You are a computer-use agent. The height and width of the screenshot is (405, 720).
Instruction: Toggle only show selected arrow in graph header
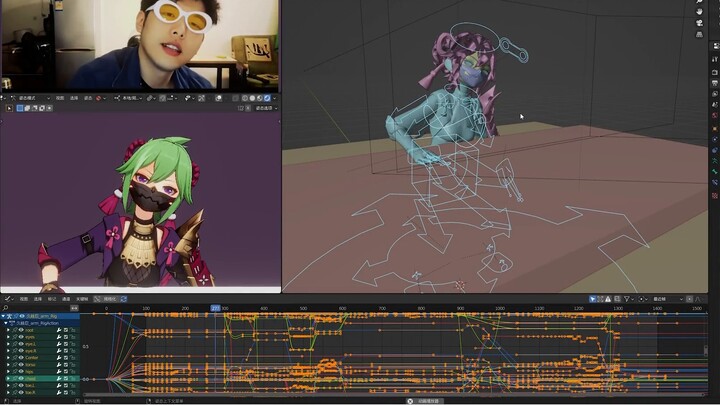[592, 299]
